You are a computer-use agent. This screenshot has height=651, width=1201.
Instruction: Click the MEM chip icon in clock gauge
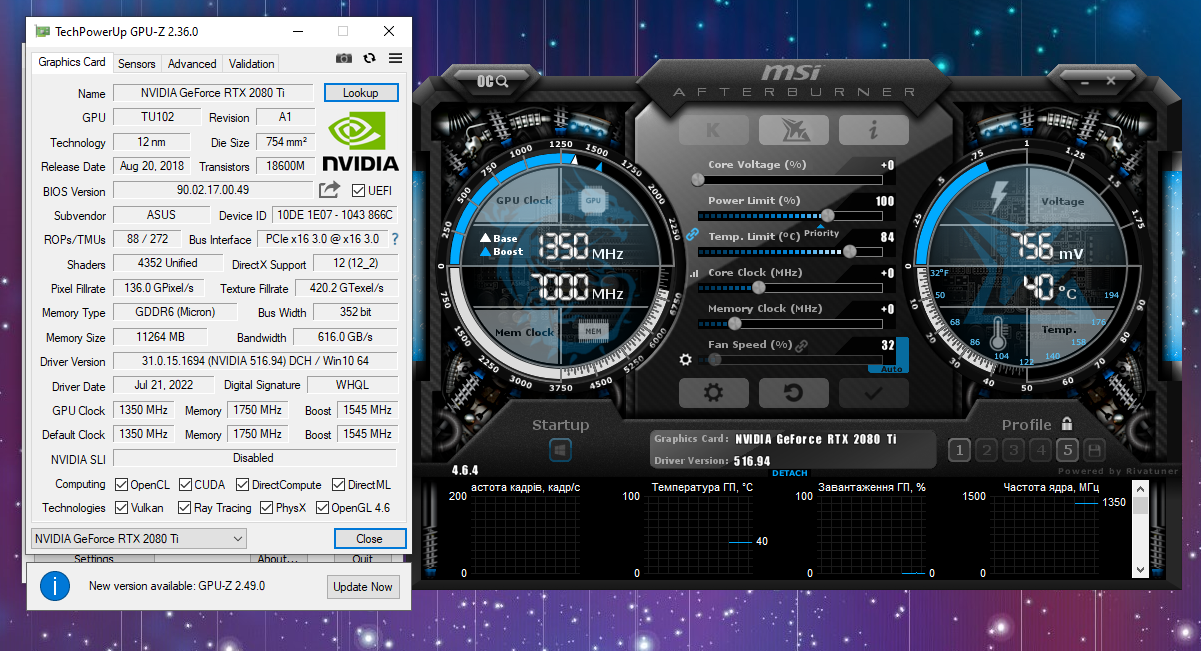click(593, 330)
